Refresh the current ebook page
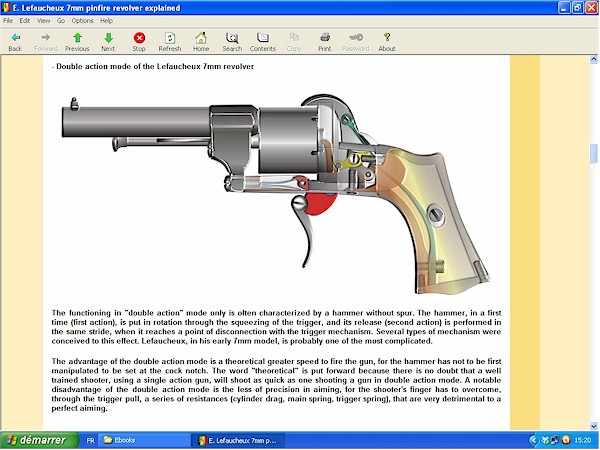 [x=170, y=42]
